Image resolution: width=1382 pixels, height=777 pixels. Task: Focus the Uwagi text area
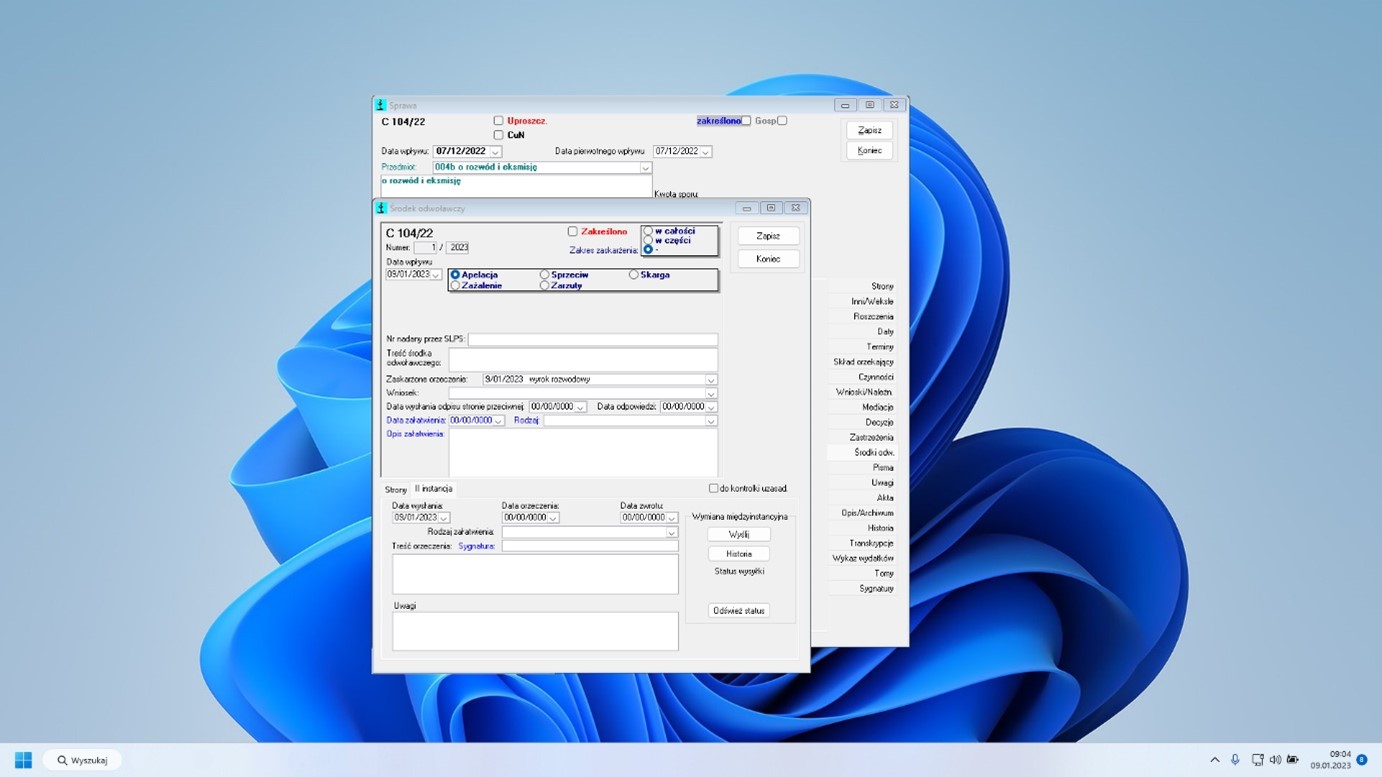pyautogui.click(x=535, y=631)
